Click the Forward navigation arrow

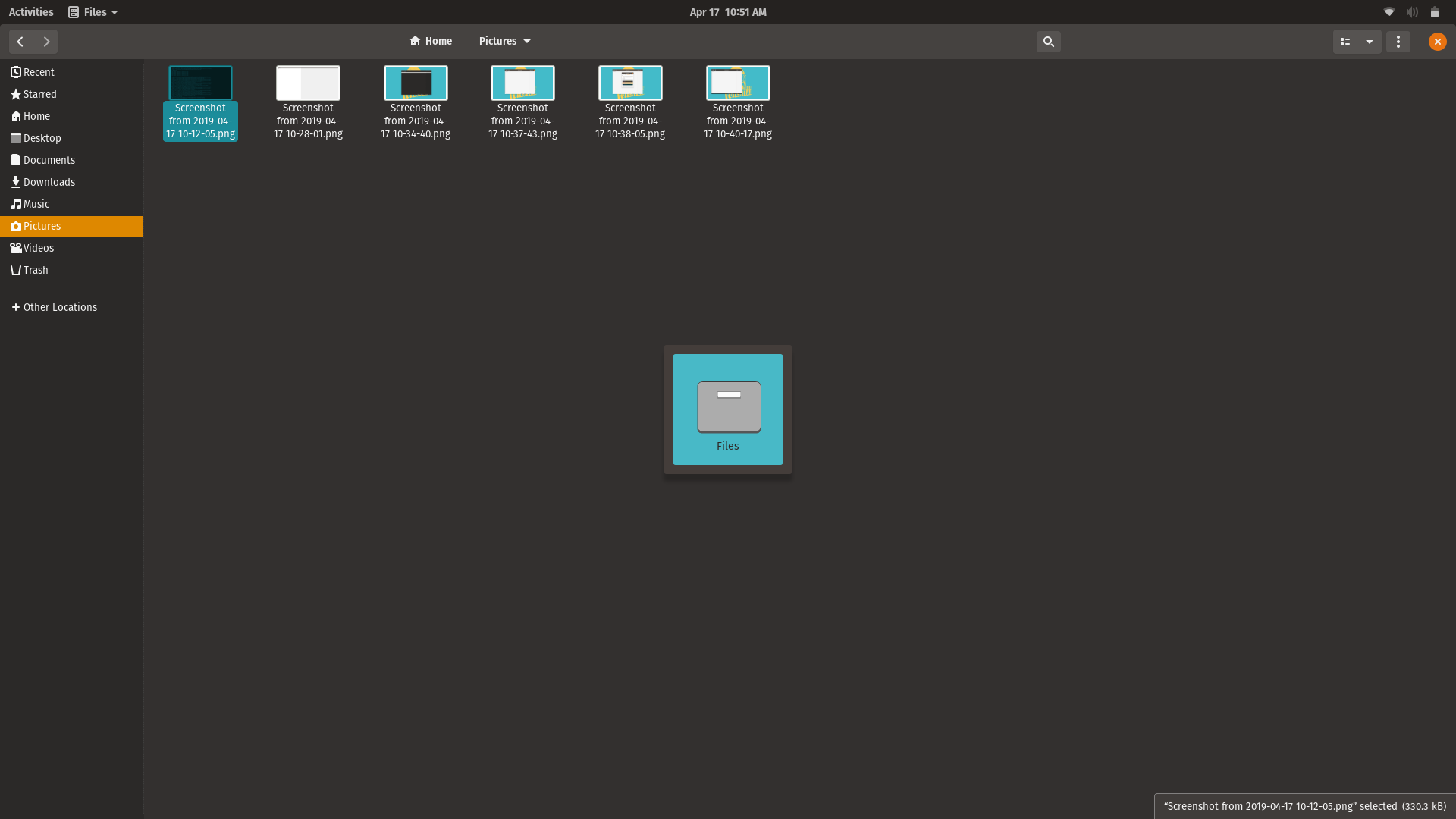45,42
